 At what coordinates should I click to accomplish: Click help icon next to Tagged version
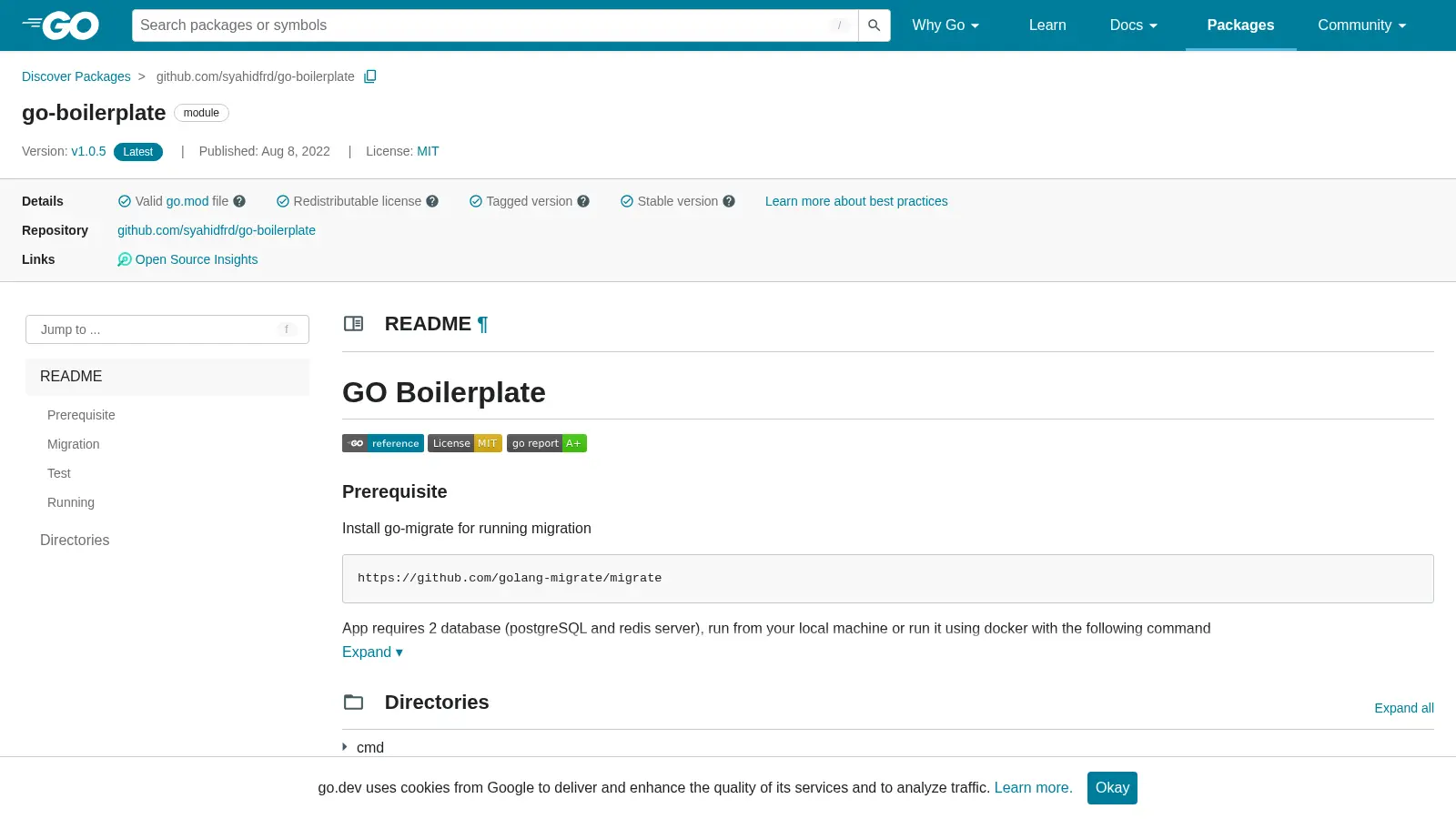click(x=583, y=201)
